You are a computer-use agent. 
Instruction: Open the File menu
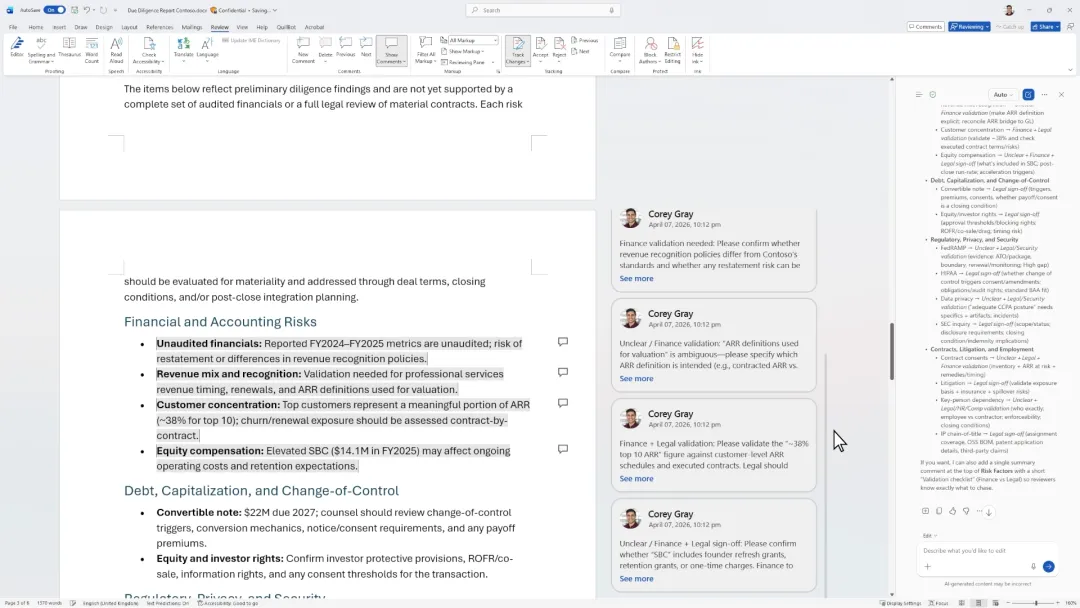click(x=13, y=28)
